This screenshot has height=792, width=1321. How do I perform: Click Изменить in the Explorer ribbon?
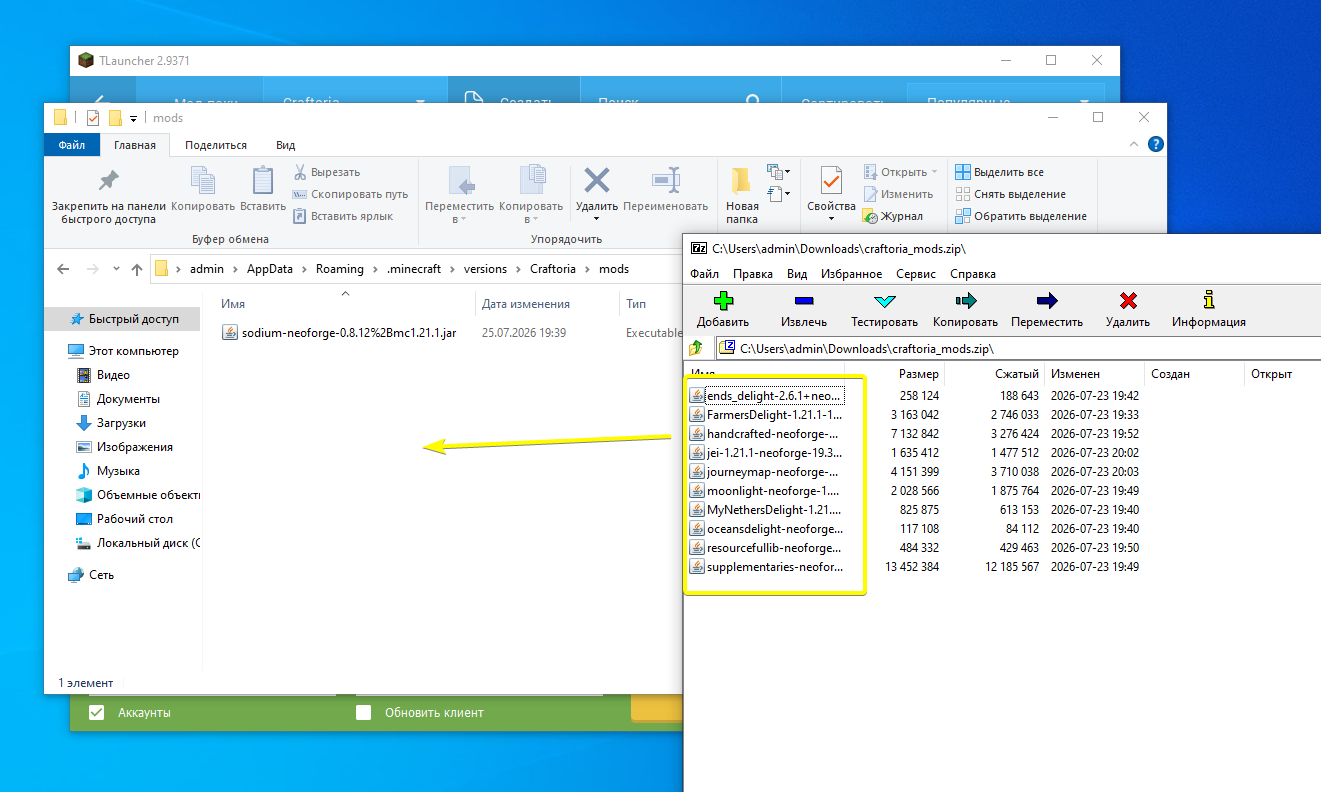click(898, 194)
